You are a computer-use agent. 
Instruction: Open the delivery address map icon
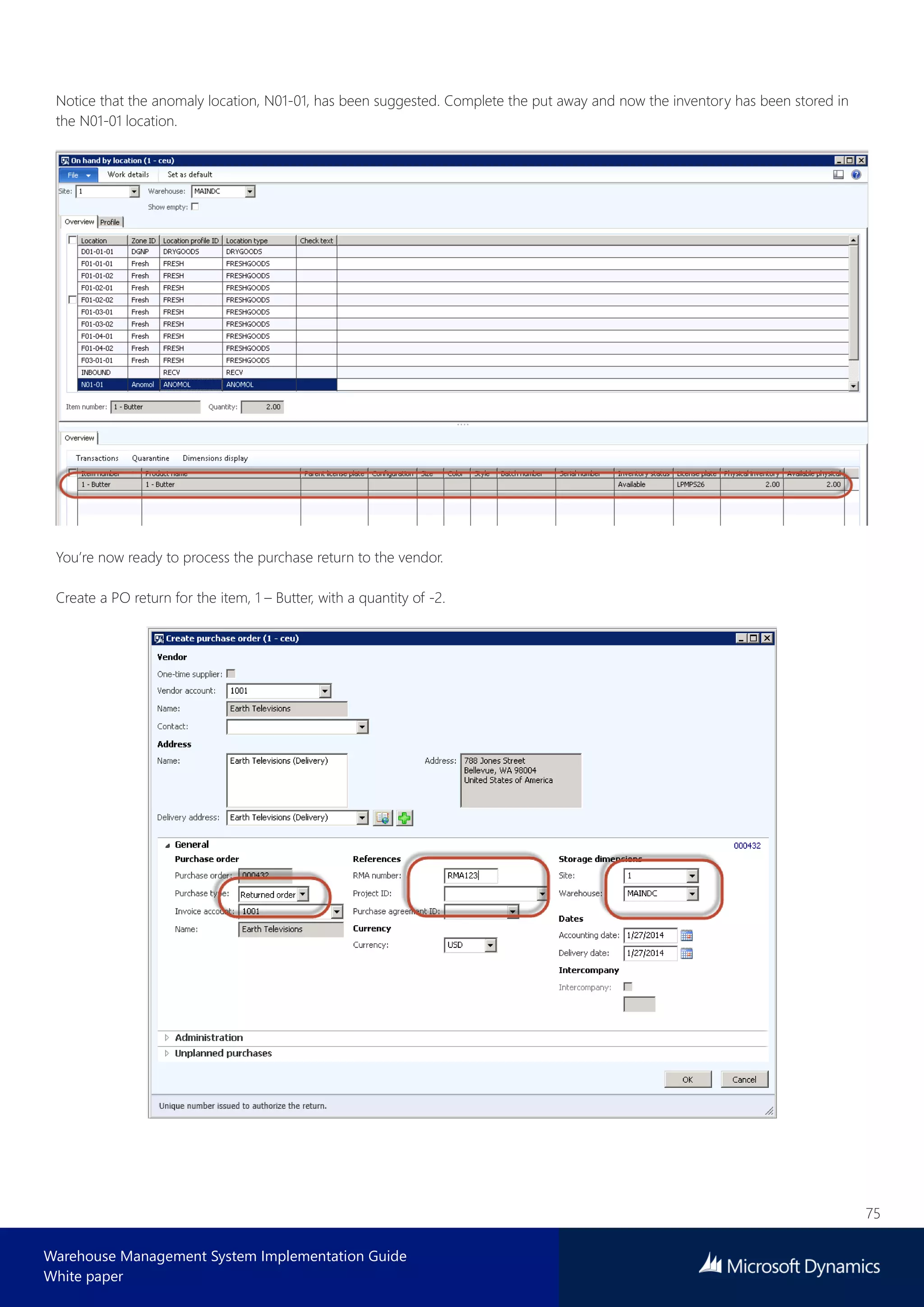click(383, 818)
